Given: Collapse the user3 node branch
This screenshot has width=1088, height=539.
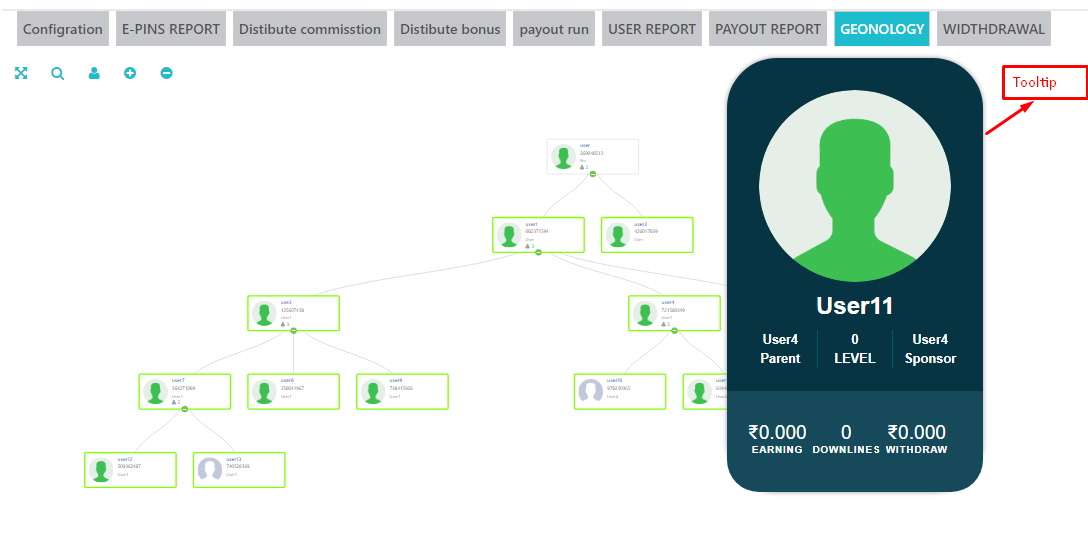Looking at the screenshot, I should pyautogui.click(x=293, y=330).
